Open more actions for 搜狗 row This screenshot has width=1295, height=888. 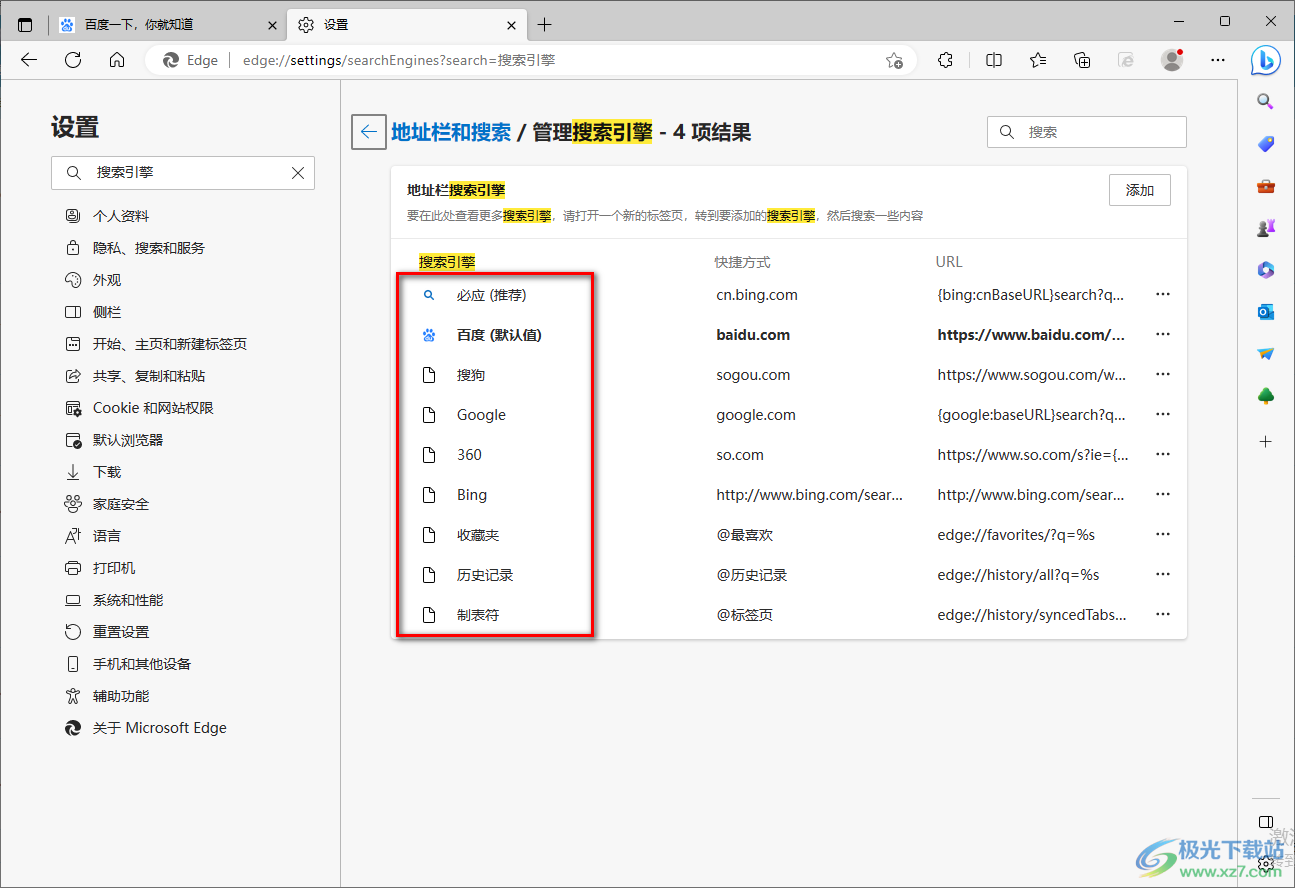1162,375
